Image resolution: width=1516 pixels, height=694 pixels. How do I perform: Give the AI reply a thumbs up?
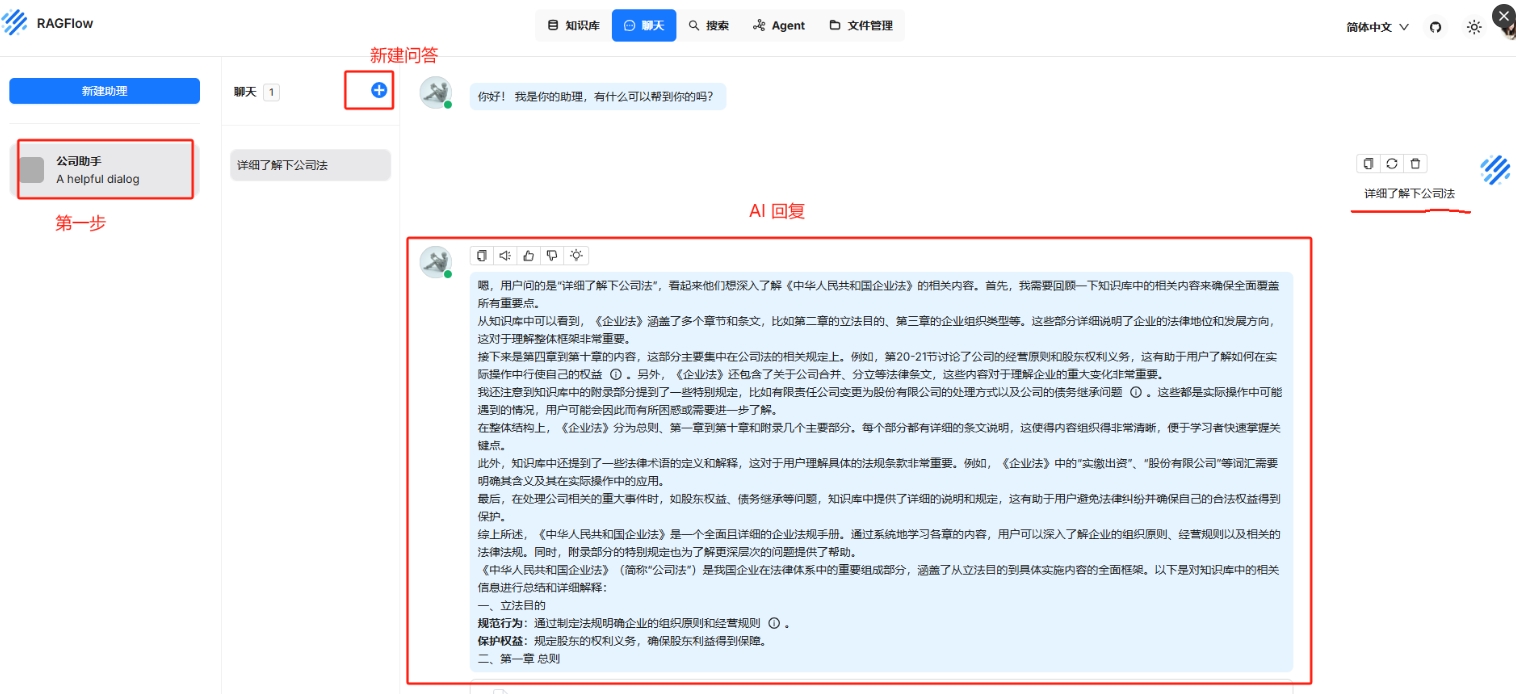tap(529, 256)
